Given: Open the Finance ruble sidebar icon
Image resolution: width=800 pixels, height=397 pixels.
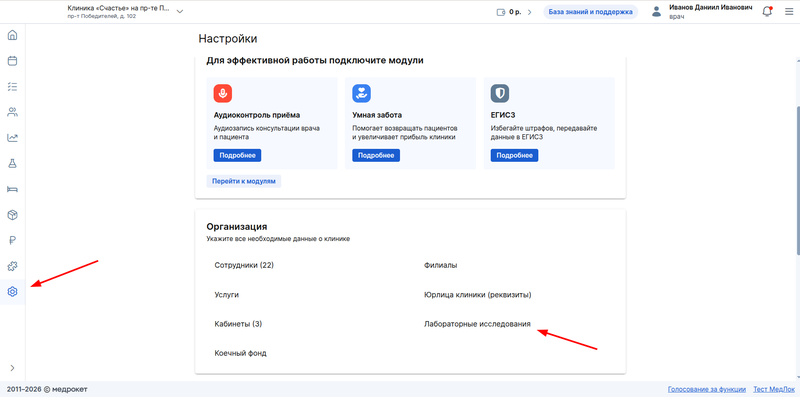Looking at the screenshot, I should tap(12, 240).
